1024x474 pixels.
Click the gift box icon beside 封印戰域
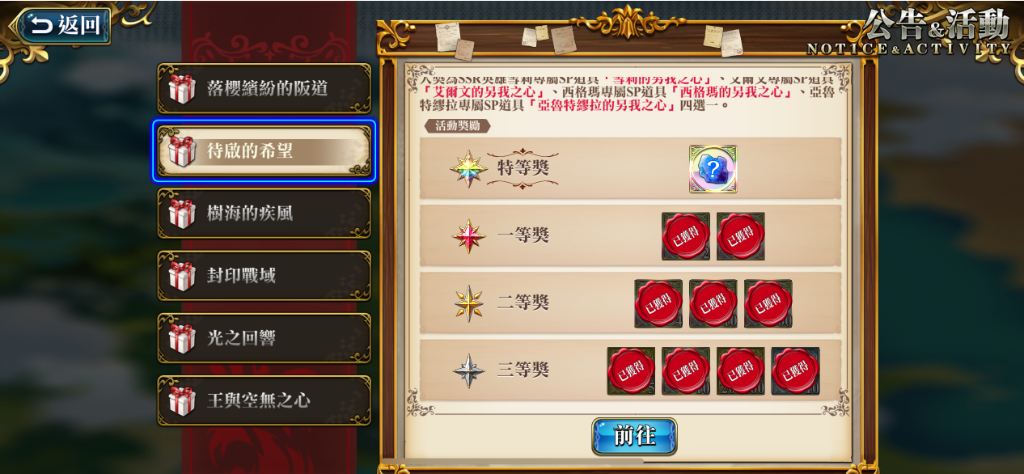click(x=182, y=276)
